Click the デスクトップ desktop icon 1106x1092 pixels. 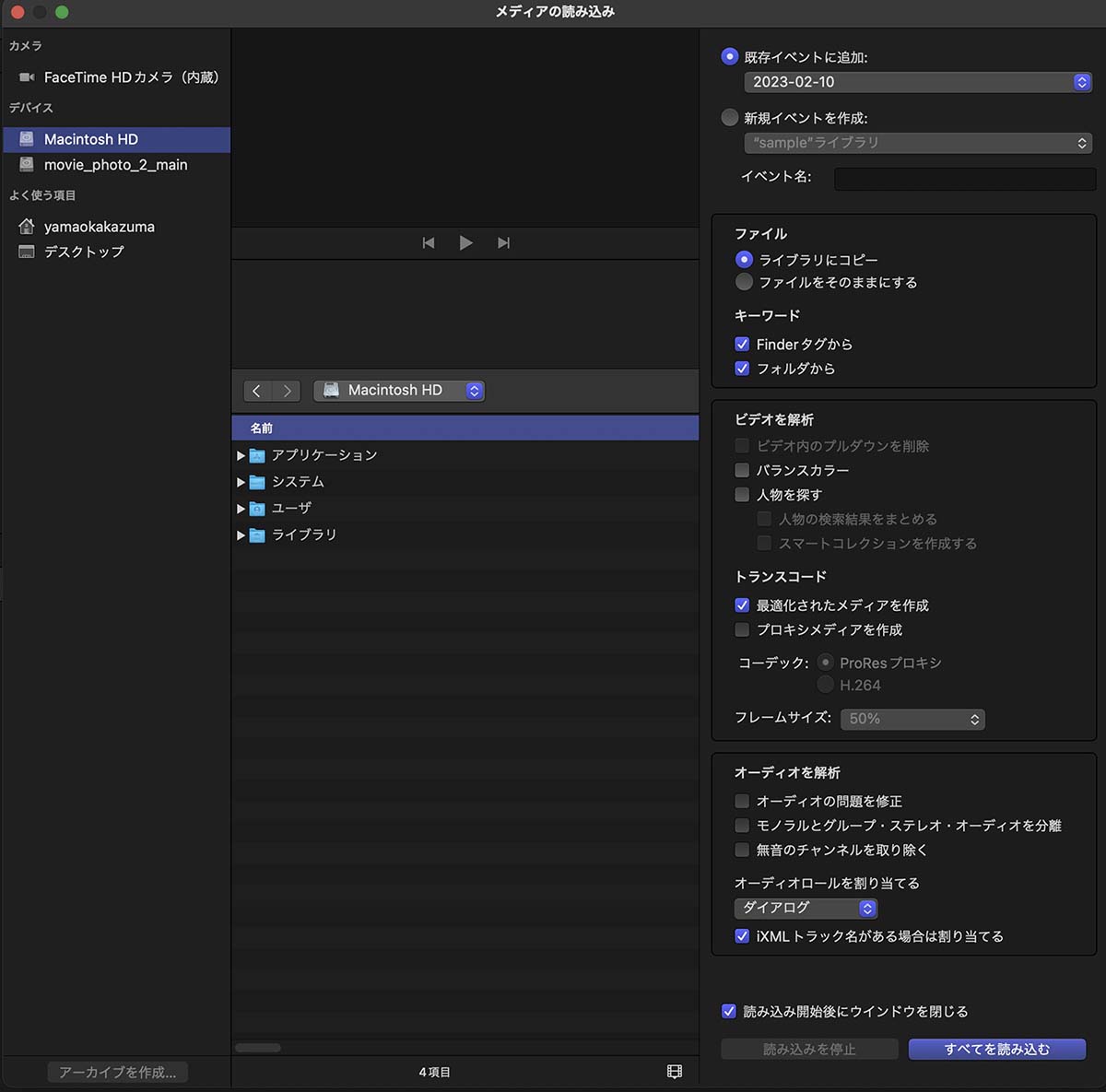[x=27, y=252]
